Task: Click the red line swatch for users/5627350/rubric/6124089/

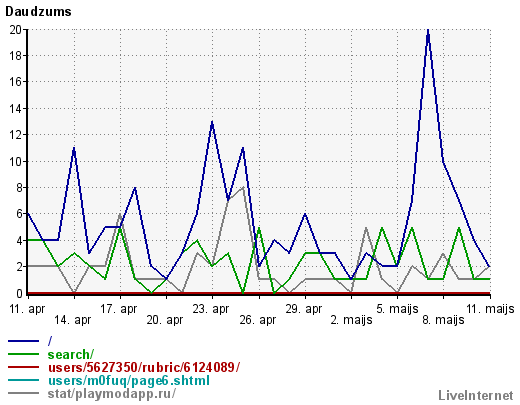Action: [23, 367]
